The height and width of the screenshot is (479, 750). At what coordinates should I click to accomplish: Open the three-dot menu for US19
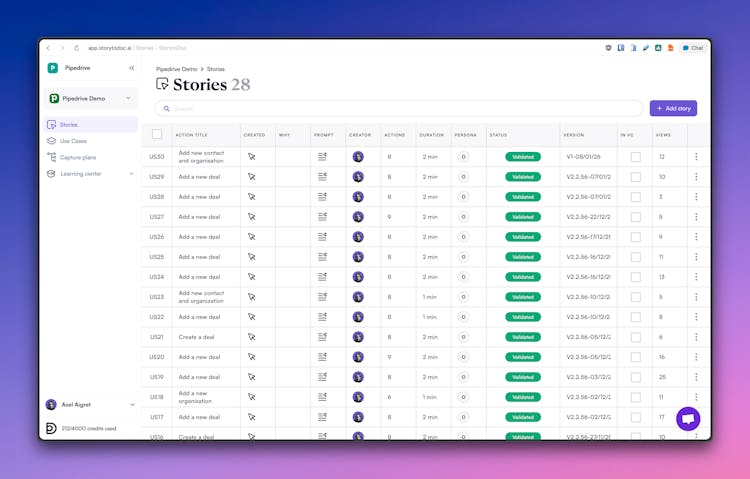point(696,377)
